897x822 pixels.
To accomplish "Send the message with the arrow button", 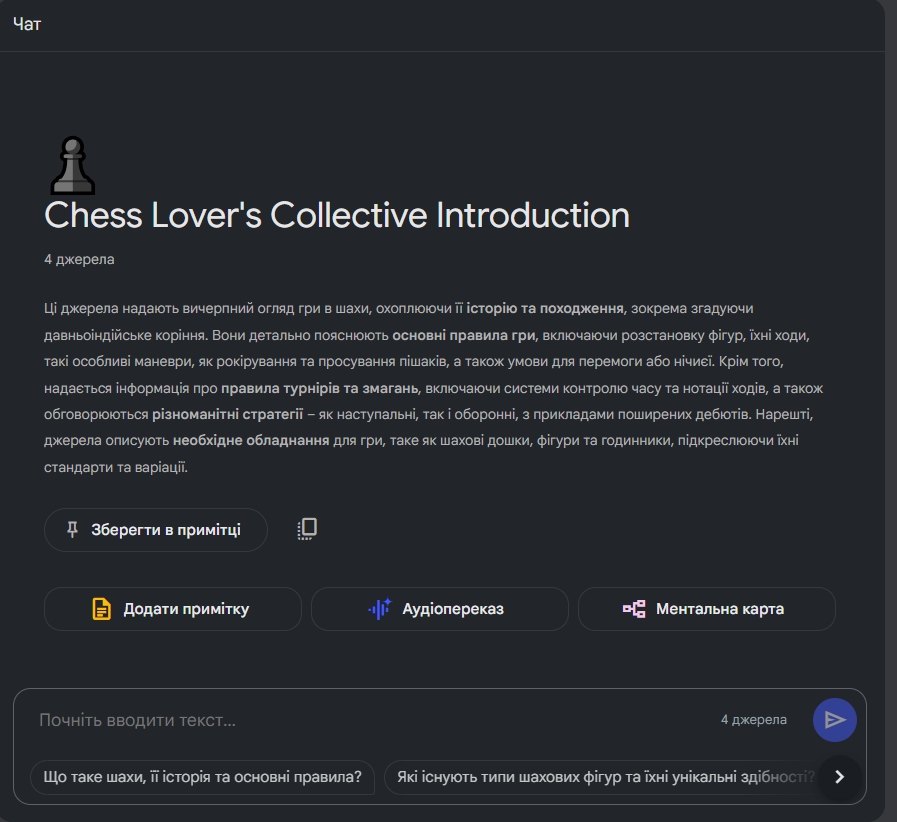I will click(x=834, y=720).
